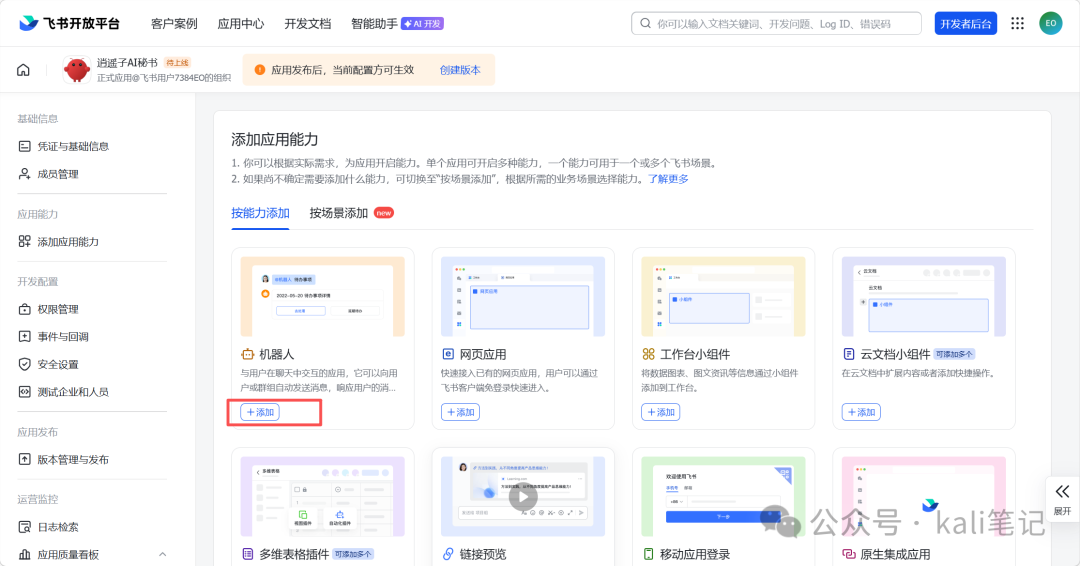This screenshot has width=1080, height=566.
Task: Click the 工作台小组件 card preview image
Action: [723, 296]
